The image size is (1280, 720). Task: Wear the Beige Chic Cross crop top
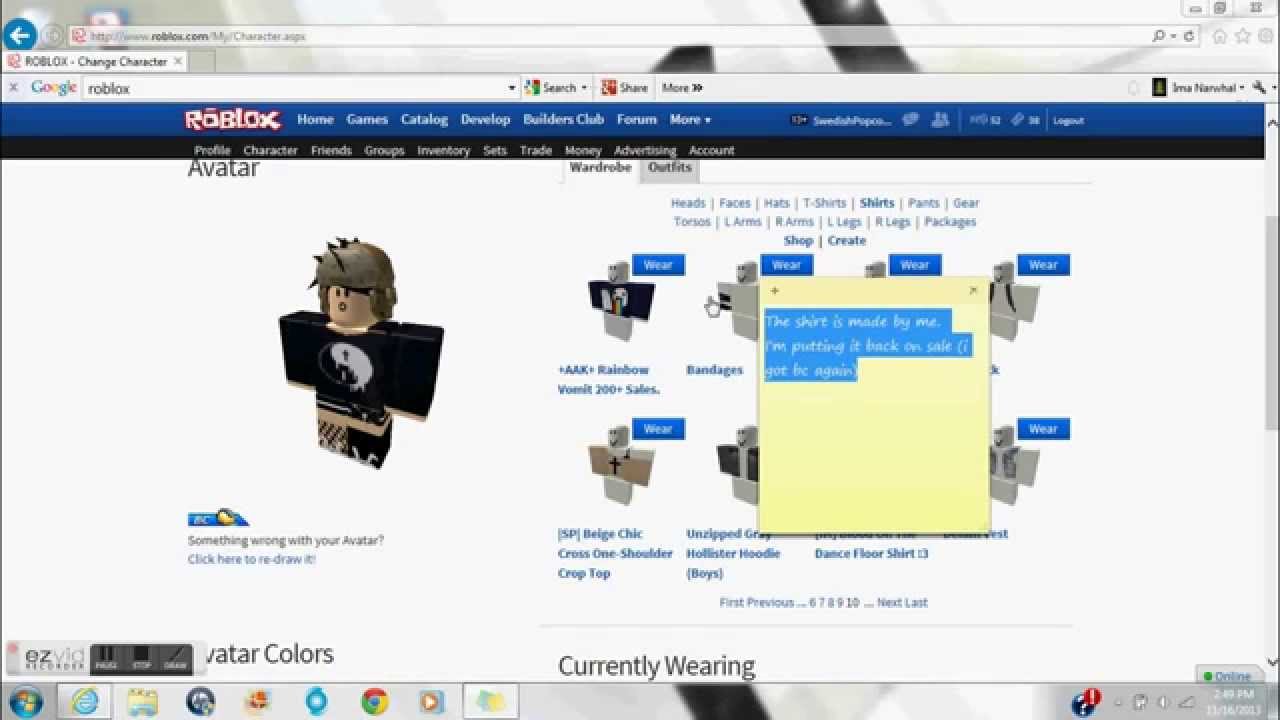(x=658, y=429)
